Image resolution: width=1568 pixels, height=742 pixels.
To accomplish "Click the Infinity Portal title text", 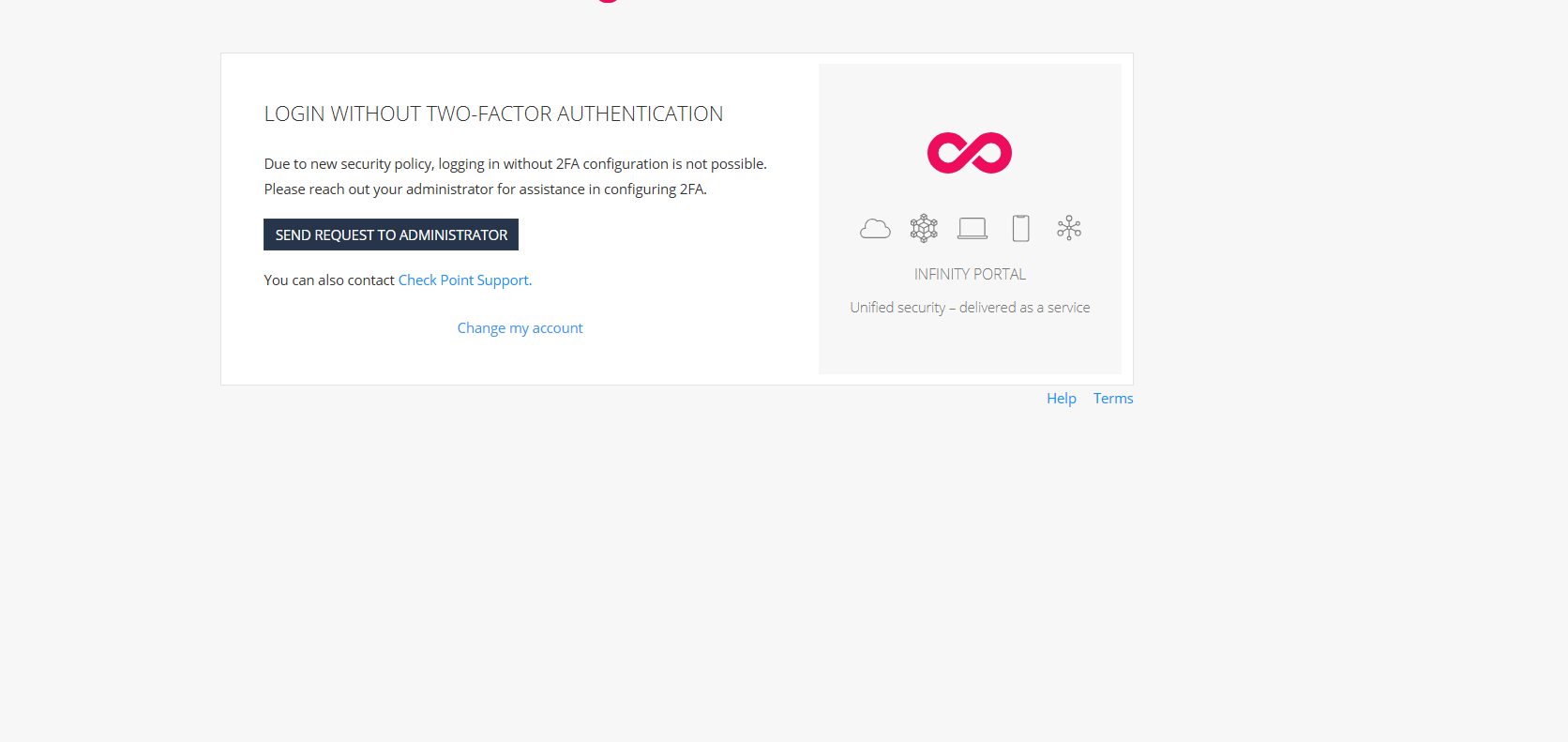I will pyautogui.click(x=970, y=275).
